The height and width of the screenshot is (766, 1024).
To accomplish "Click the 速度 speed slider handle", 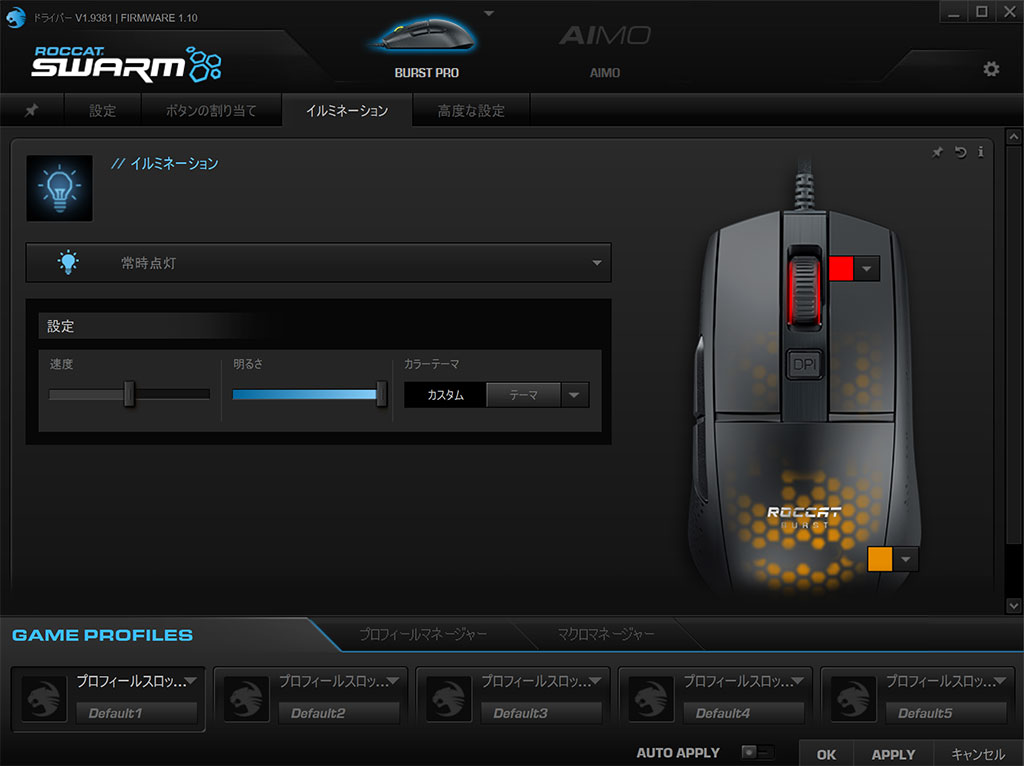I will 129,394.
